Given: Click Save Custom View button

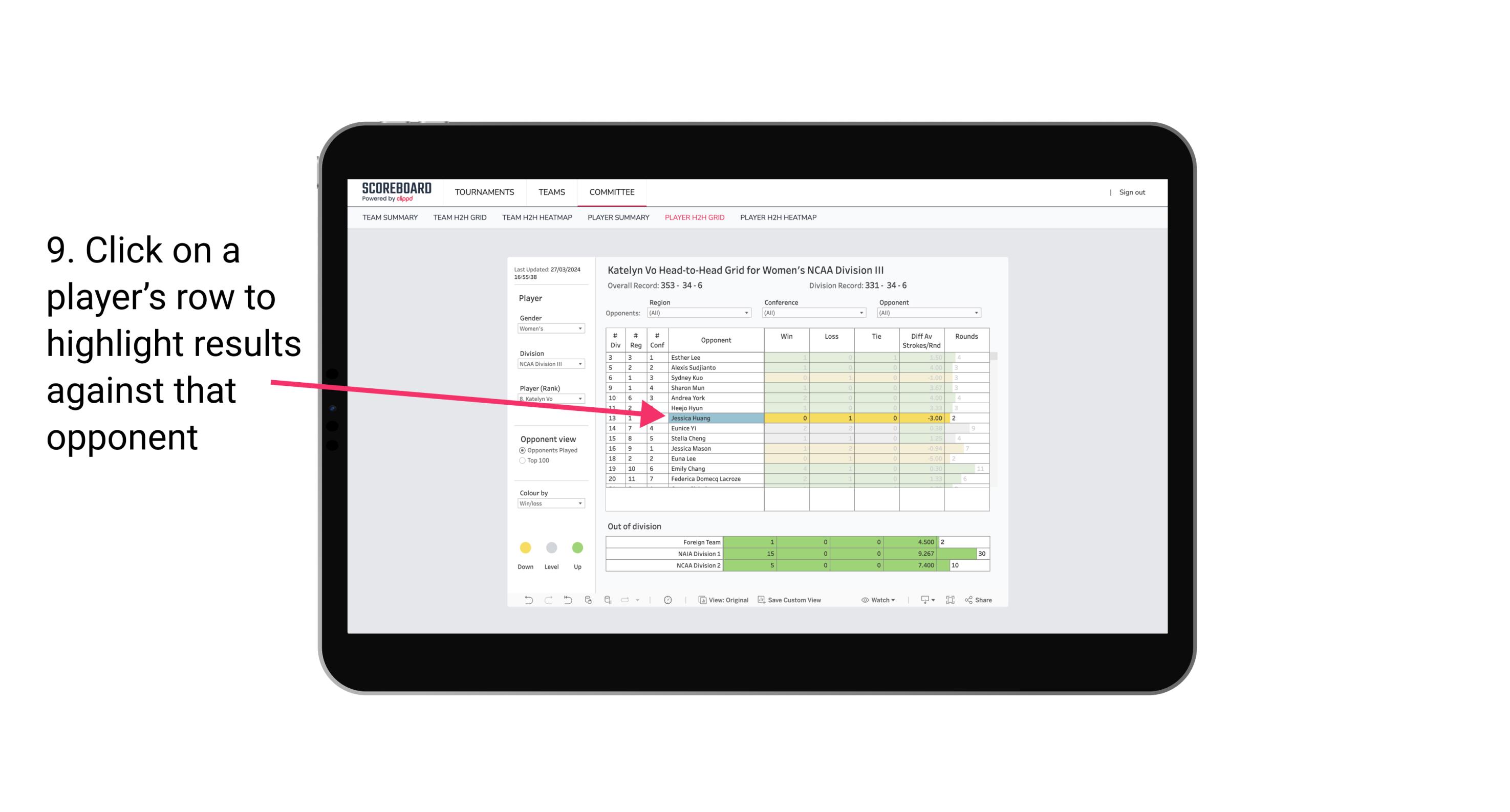Looking at the screenshot, I should click(812, 600).
